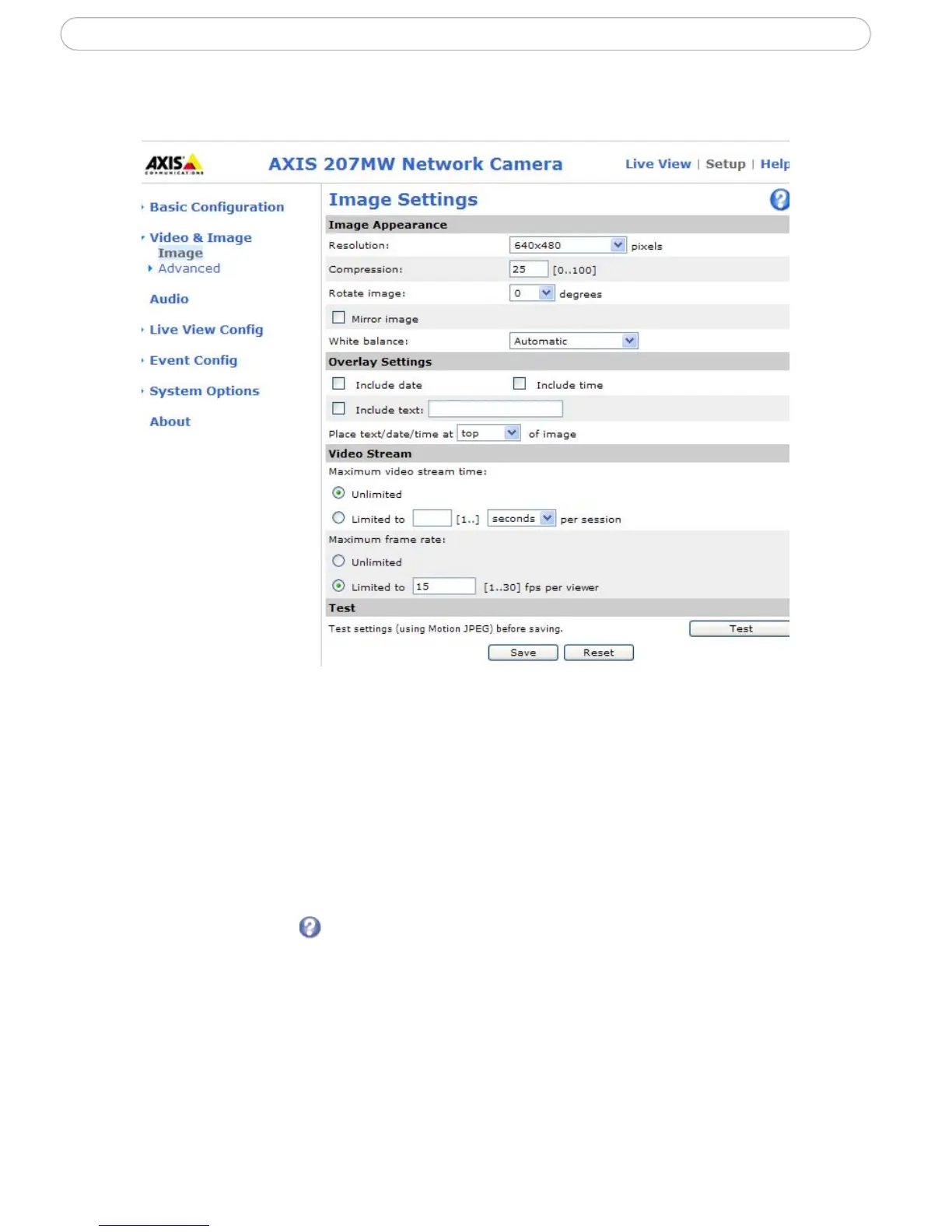Click stream time limit input field
This screenshot has width=952, height=1232.
tap(432, 518)
